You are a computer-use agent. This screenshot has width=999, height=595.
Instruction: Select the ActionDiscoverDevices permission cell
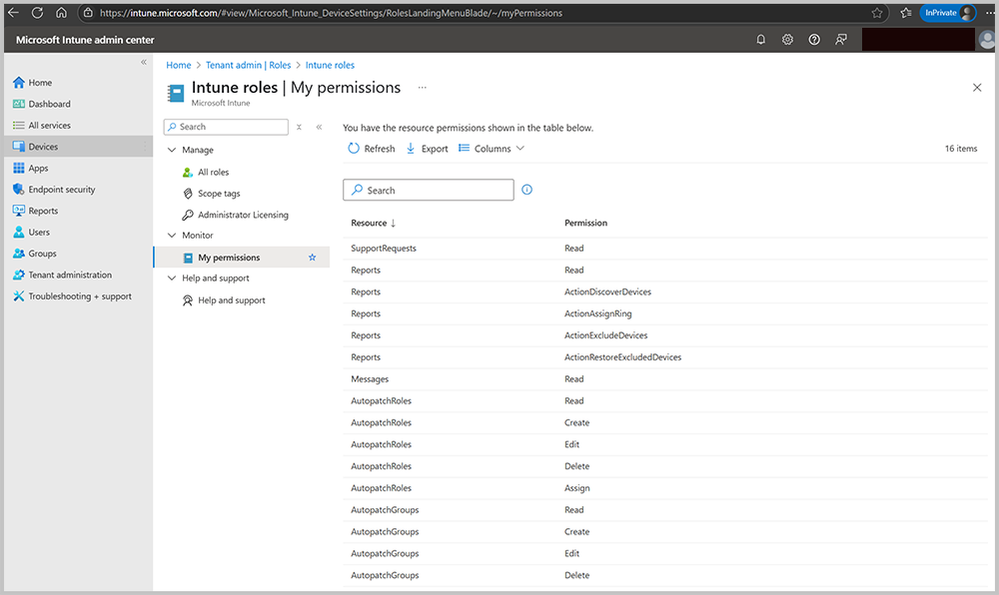(x=608, y=292)
